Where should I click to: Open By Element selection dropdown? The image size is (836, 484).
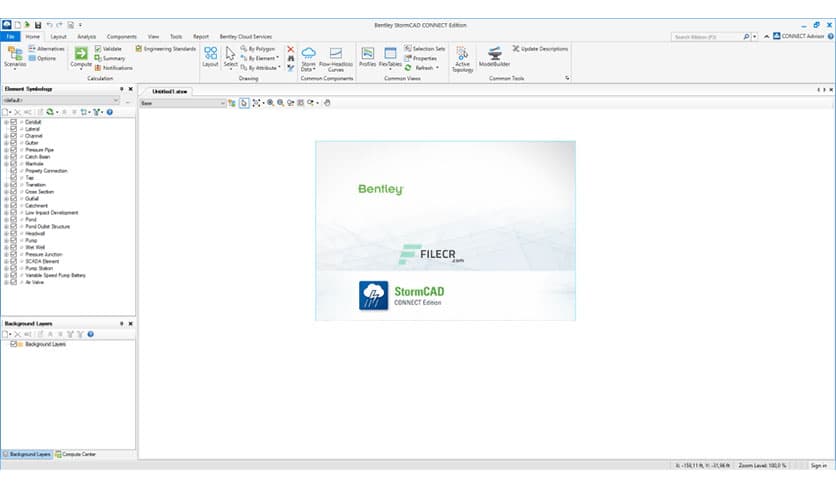(260, 58)
